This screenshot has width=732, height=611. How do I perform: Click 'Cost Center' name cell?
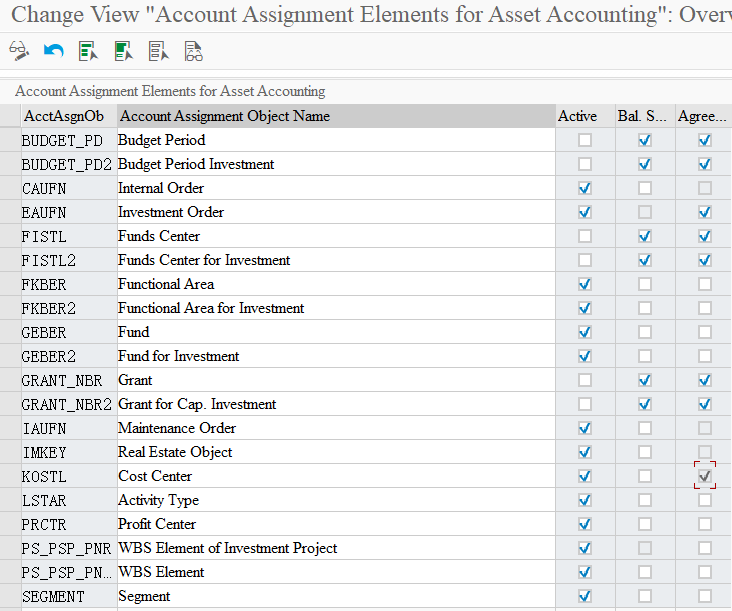click(336, 476)
